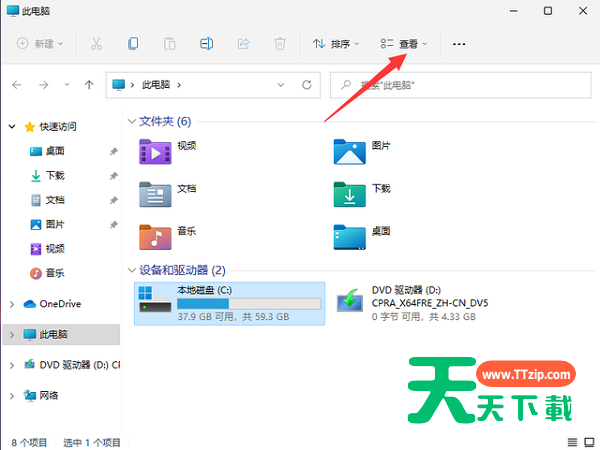Screen dimensions: 600x450
Task: Click the 37.9 GB 可用 text
Action: tap(205, 317)
